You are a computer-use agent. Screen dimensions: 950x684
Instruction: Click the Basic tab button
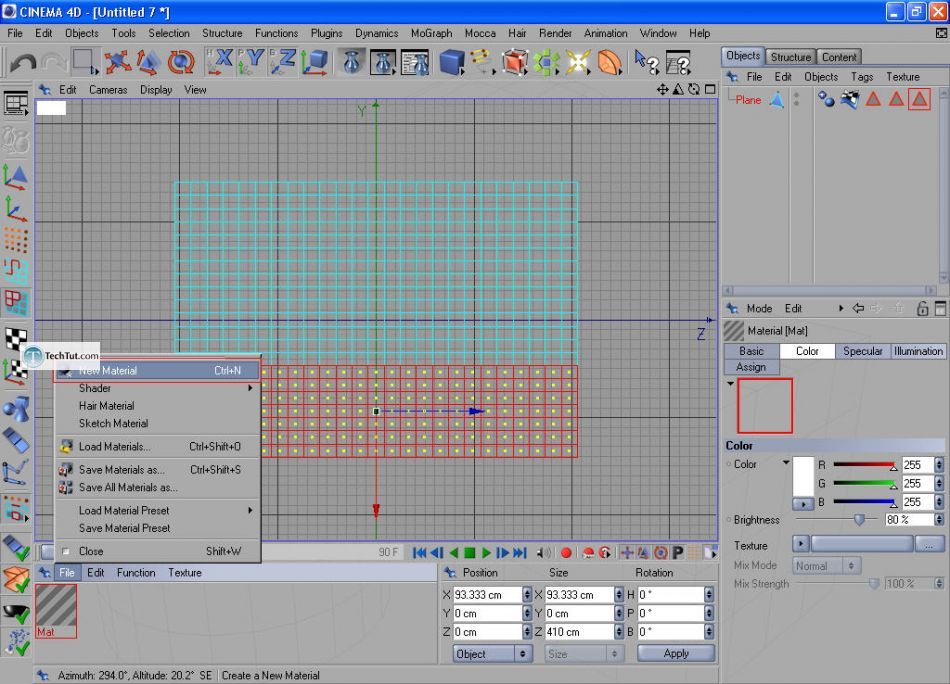(751, 351)
